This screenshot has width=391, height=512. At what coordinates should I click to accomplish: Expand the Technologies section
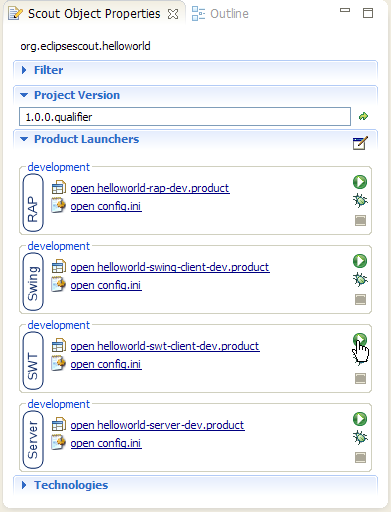click(24, 485)
